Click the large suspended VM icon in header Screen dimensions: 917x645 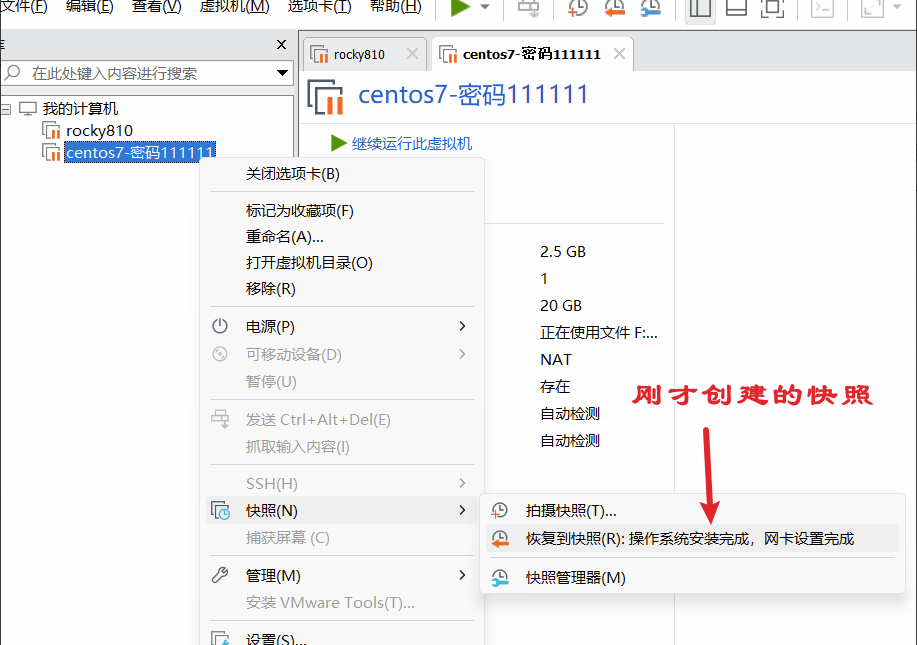click(x=325, y=97)
